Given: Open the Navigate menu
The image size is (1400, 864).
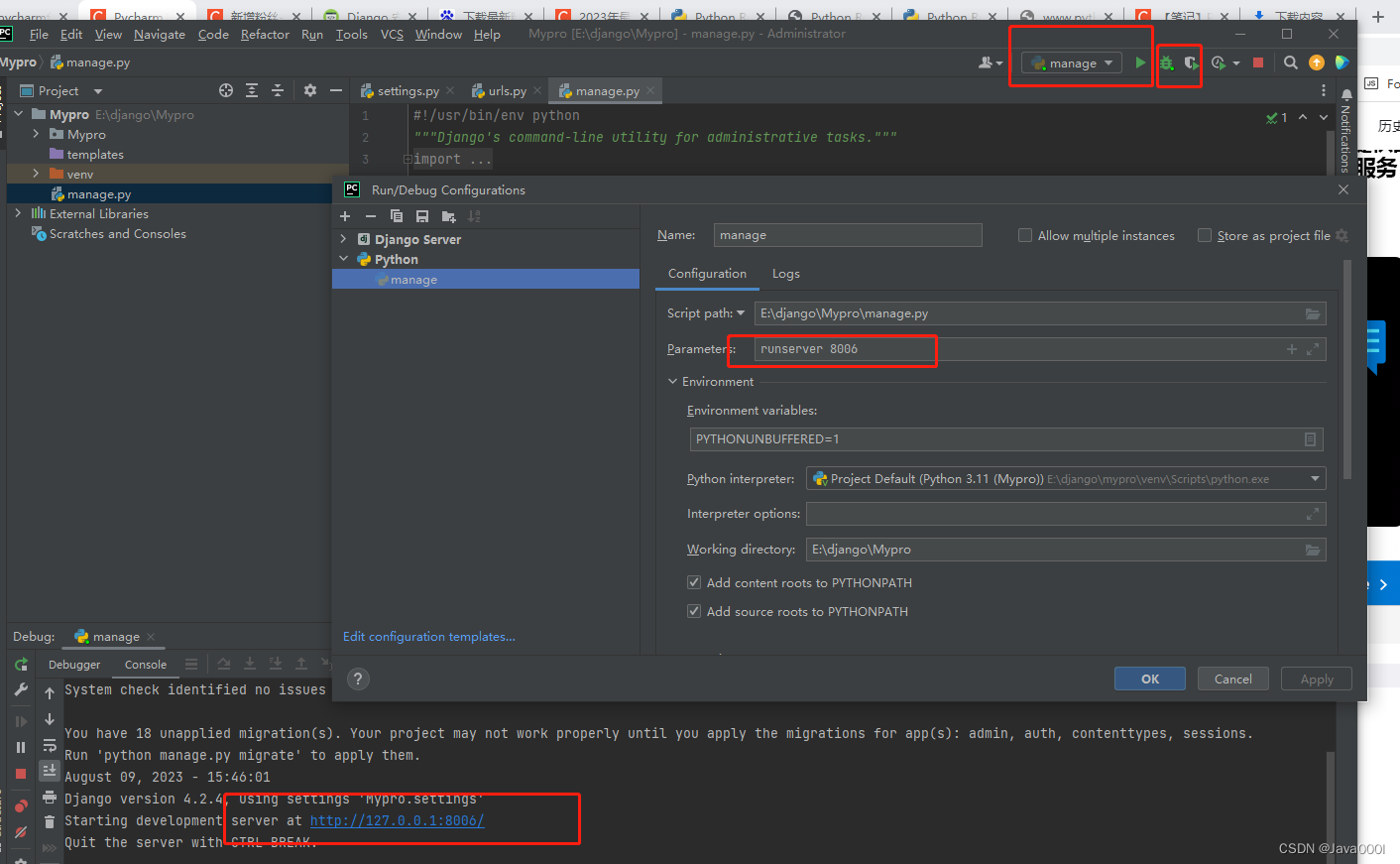Looking at the screenshot, I should [x=159, y=34].
